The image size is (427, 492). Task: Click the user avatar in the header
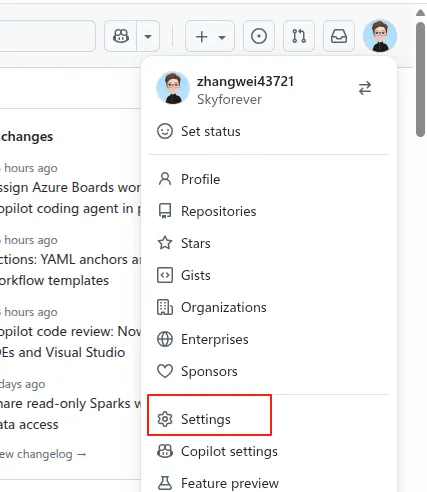click(x=380, y=36)
